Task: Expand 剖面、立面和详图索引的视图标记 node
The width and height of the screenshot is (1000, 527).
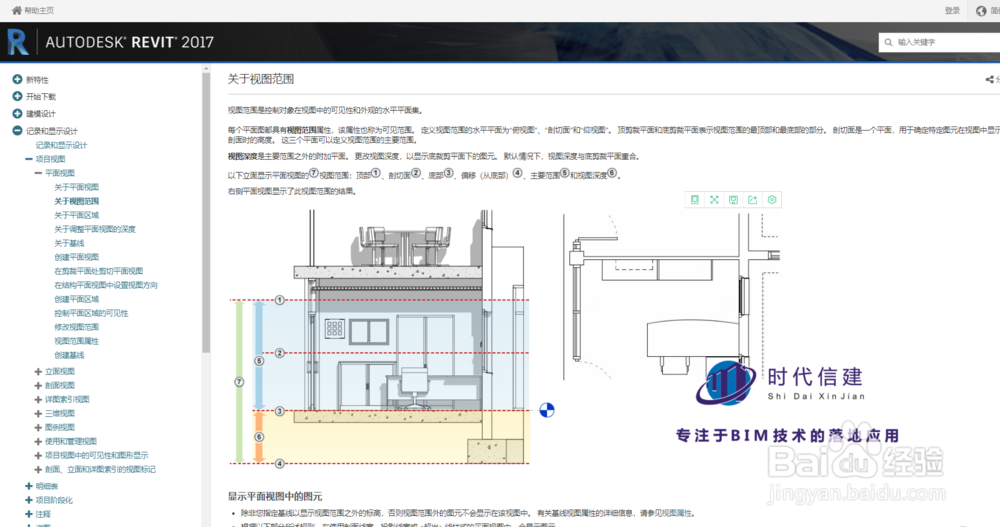Action: (38, 470)
